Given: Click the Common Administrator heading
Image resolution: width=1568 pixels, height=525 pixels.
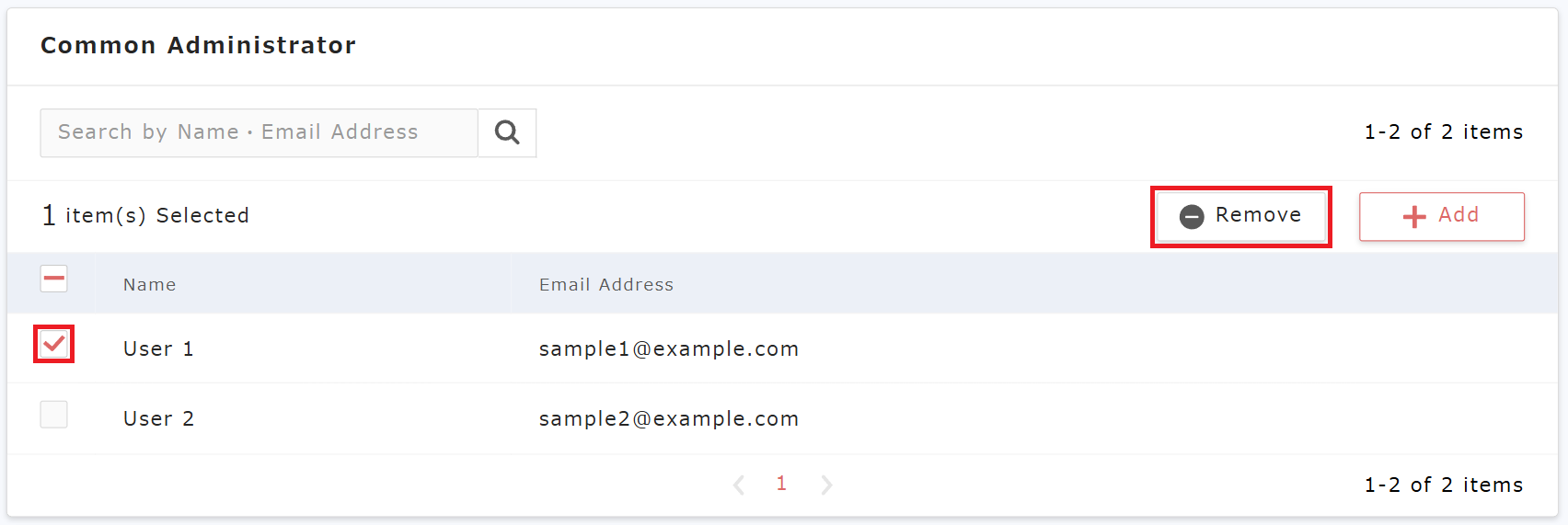Looking at the screenshot, I should pos(198,45).
